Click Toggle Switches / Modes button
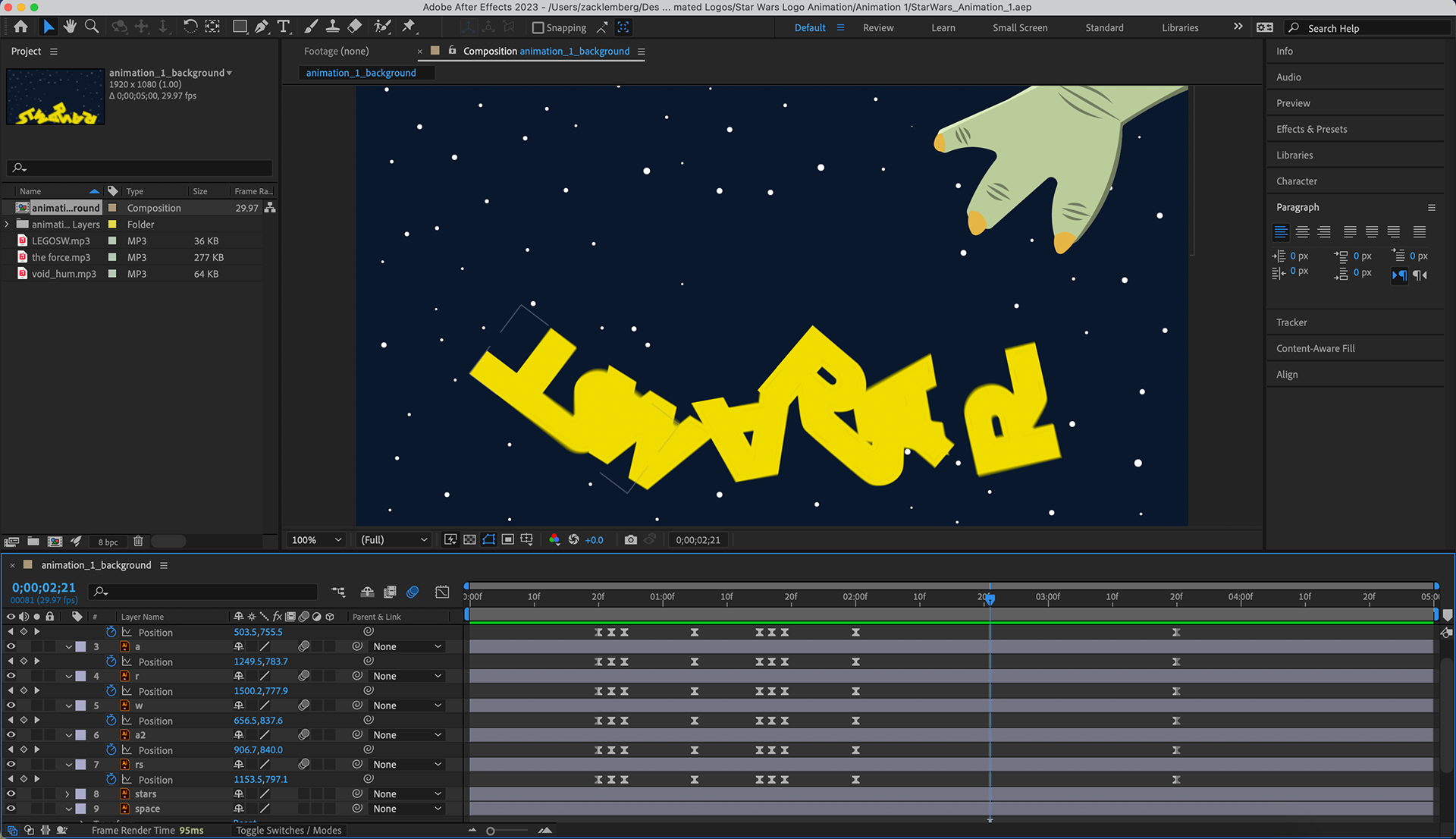Viewport: 1456px width, 839px height. 288,831
